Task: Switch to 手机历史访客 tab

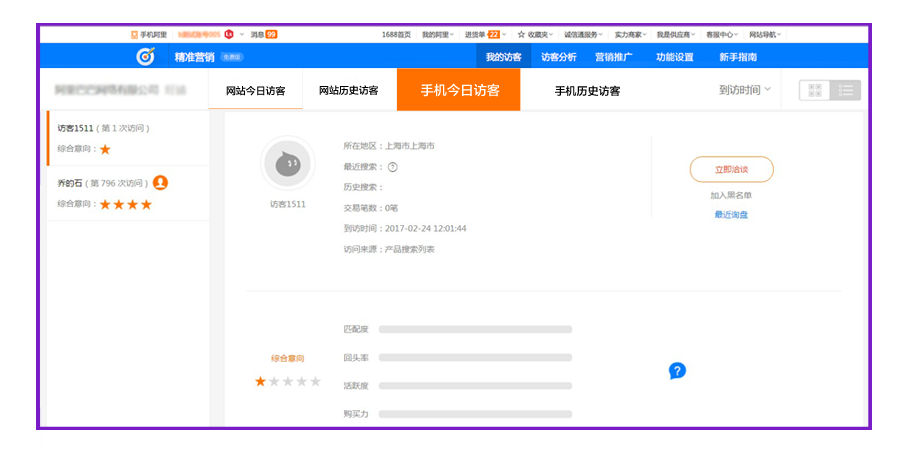Action: tap(587, 90)
